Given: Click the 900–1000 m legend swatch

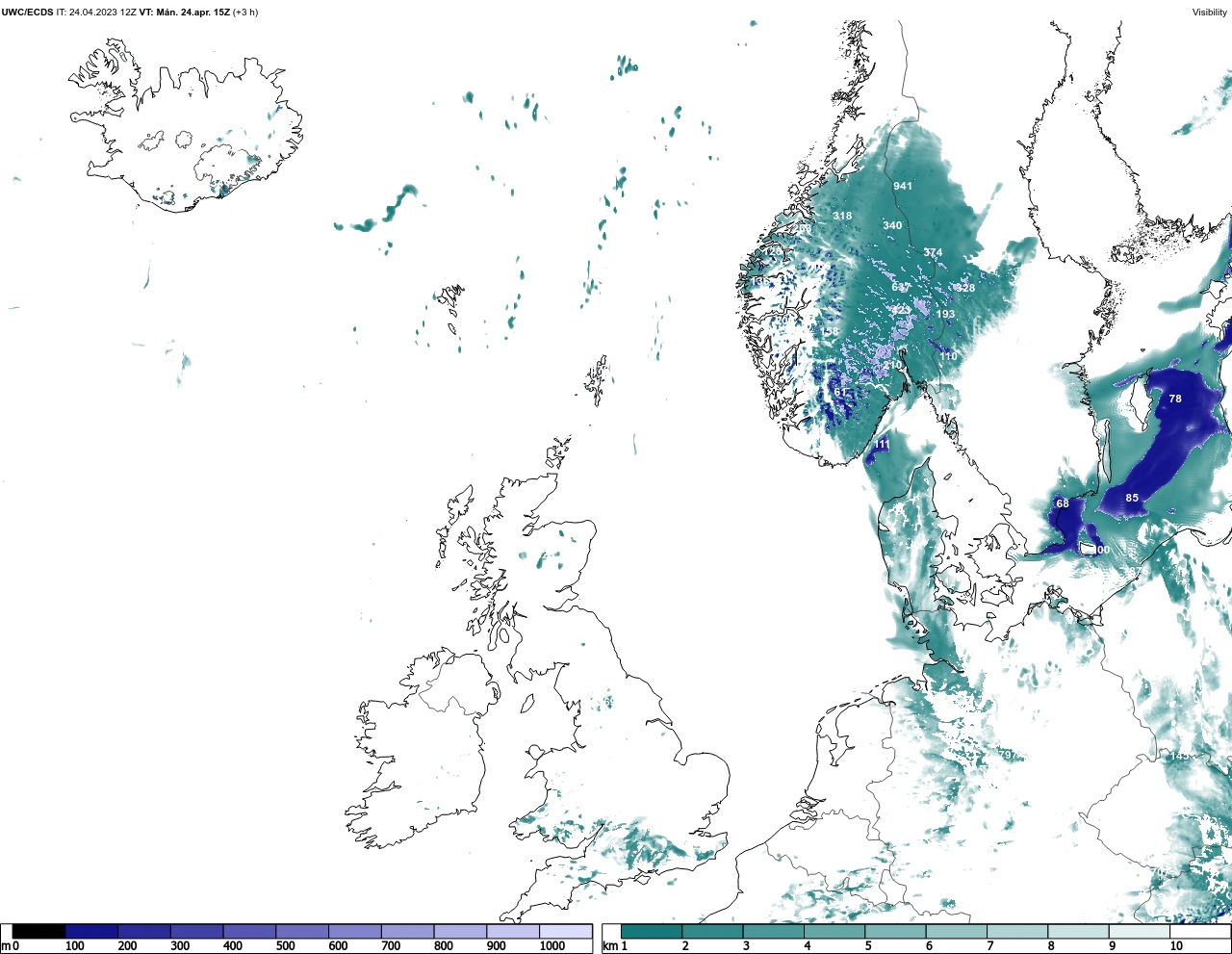Looking at the screenshot, I should 513,932.
